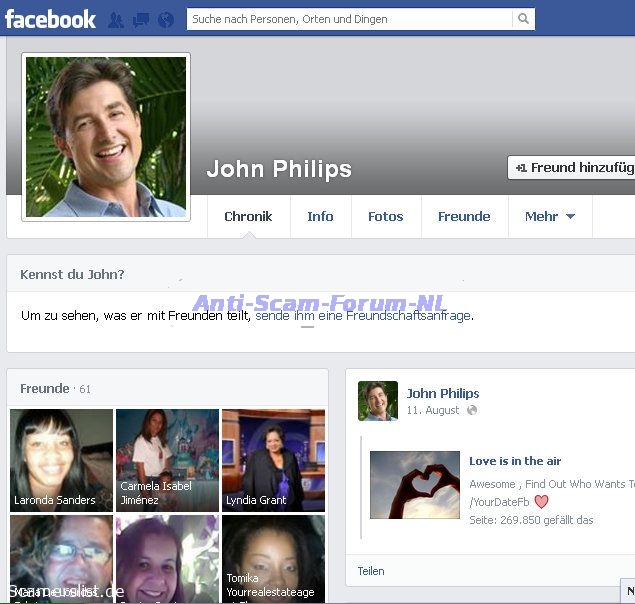Open the Info tab

point(320,216)
